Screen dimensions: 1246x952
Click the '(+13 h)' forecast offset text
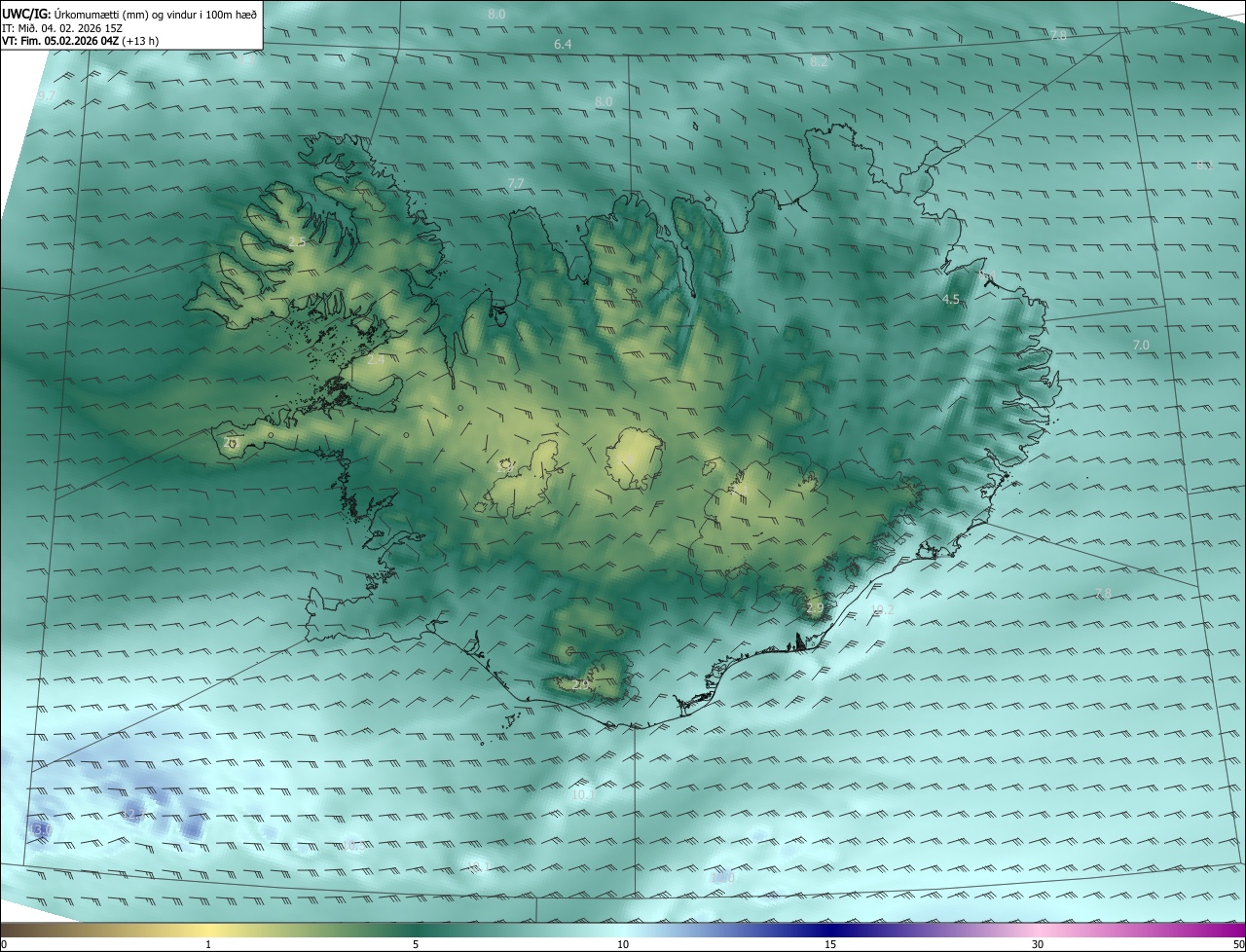coord(141,41)
